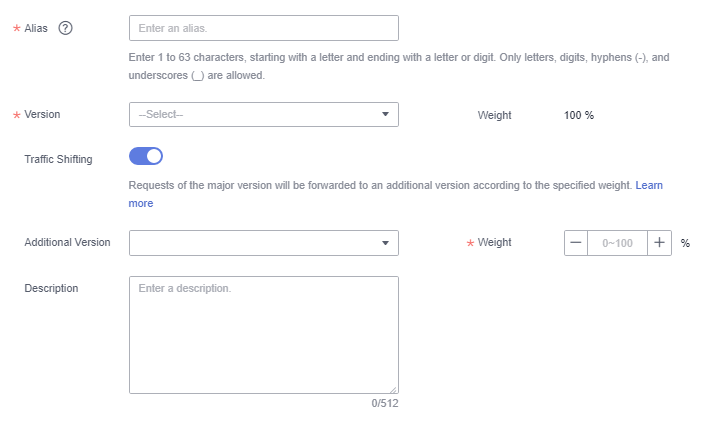Screen dimensions: 719x427
Task: Open the Version select dropdown
Action: (264, 114)
